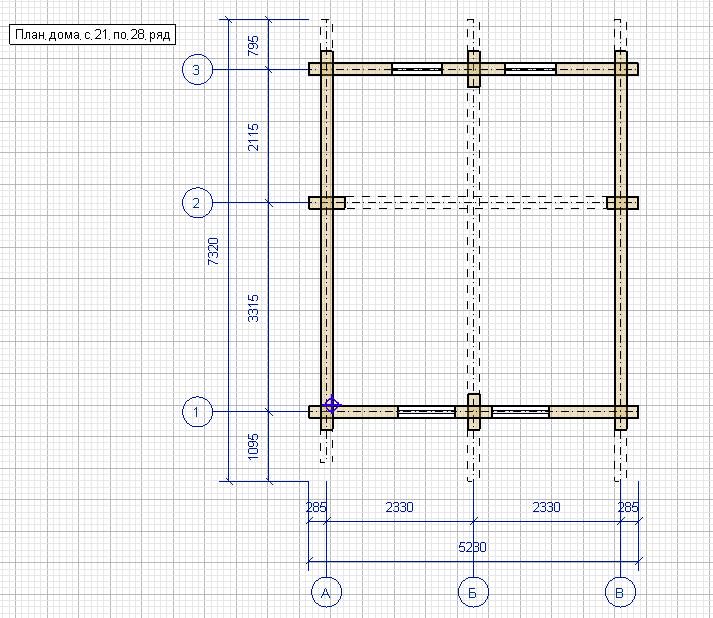
Task: Select axis marker circle Б
Action: (x=473, y=592)
